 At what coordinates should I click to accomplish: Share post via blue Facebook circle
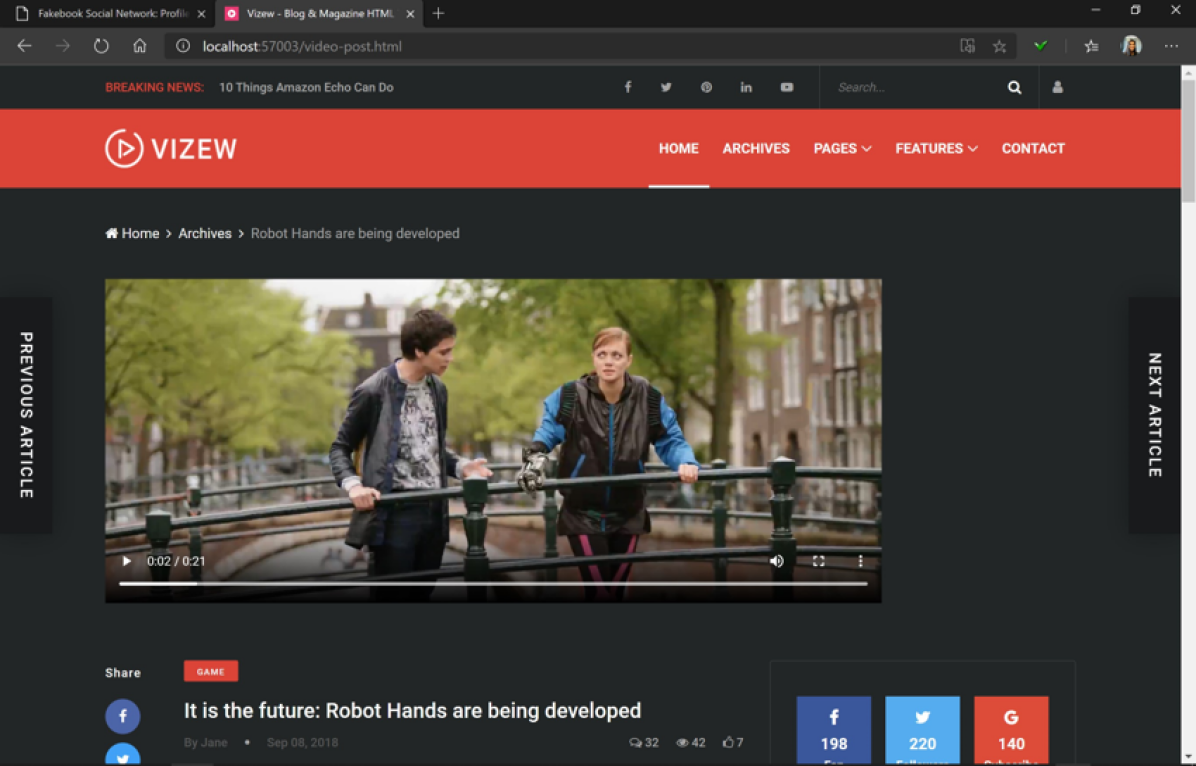[x=123, y=716]
